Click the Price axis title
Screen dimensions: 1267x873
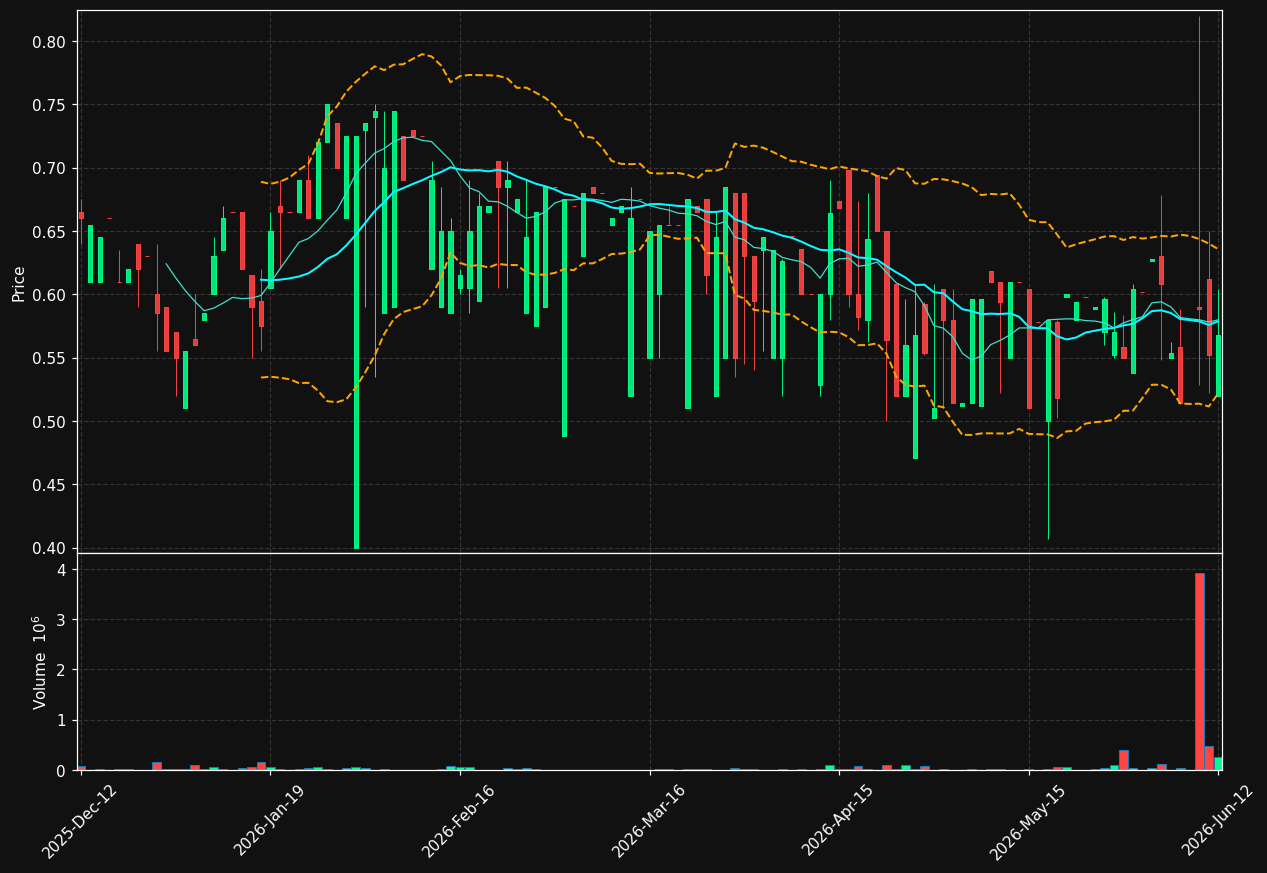click(18, 282)
